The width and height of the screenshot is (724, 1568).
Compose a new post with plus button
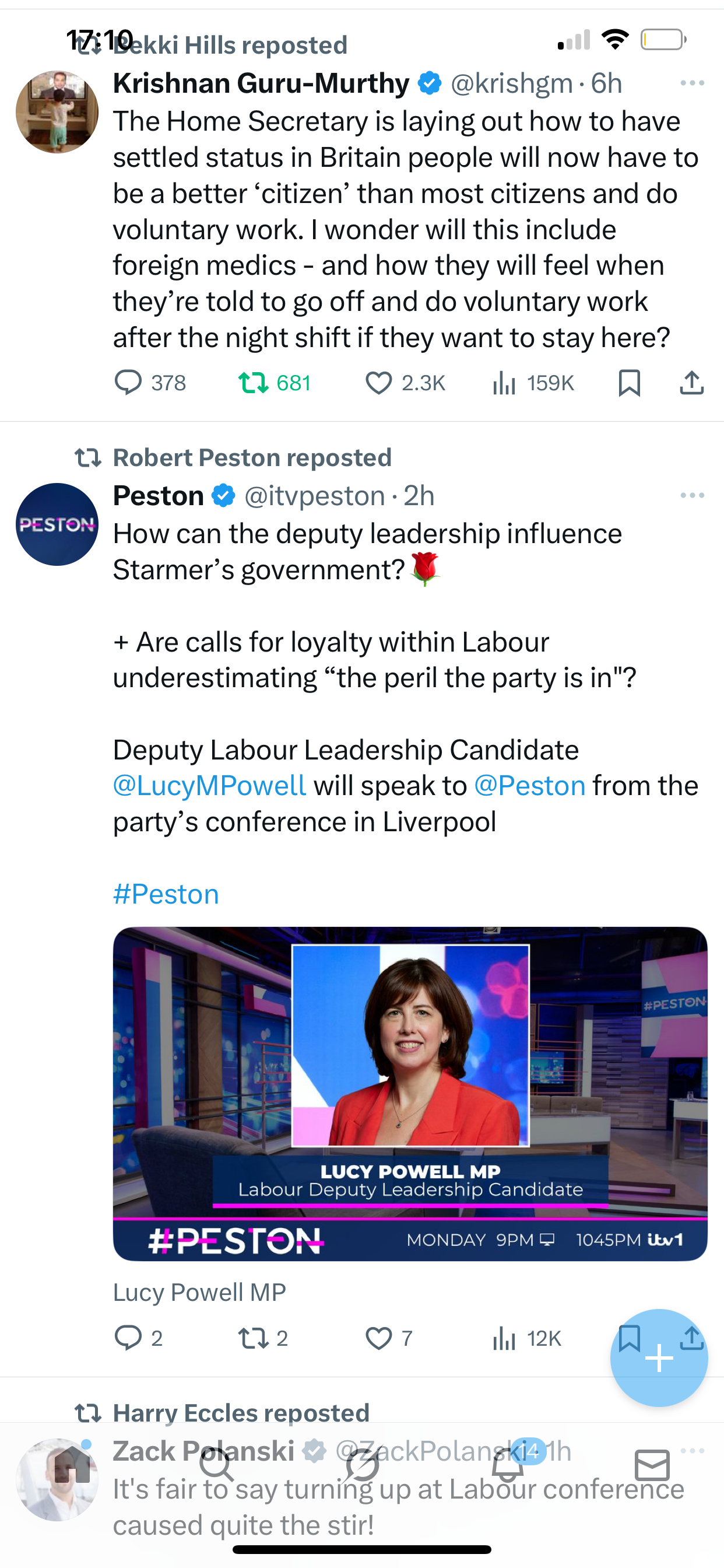659,1357
